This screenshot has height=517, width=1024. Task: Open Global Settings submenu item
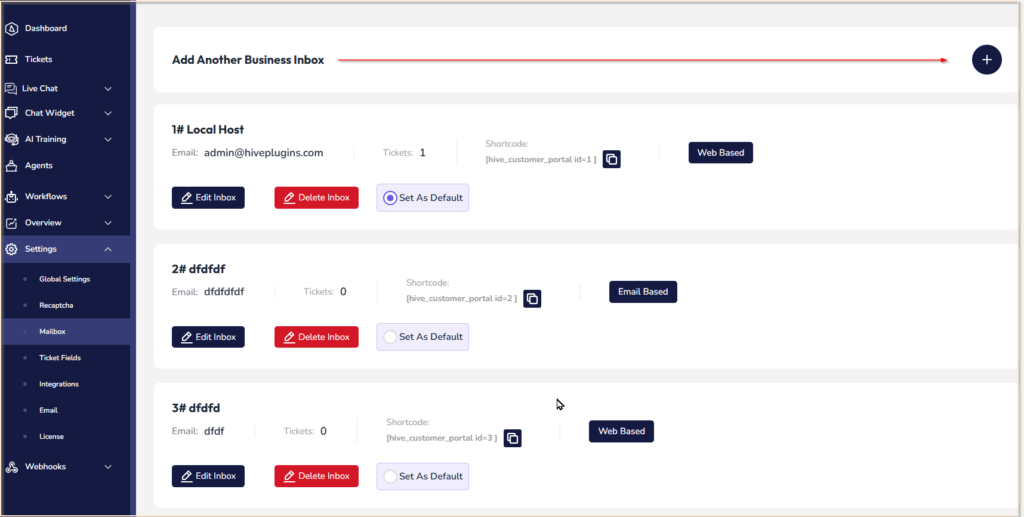(x=65, y=279)
